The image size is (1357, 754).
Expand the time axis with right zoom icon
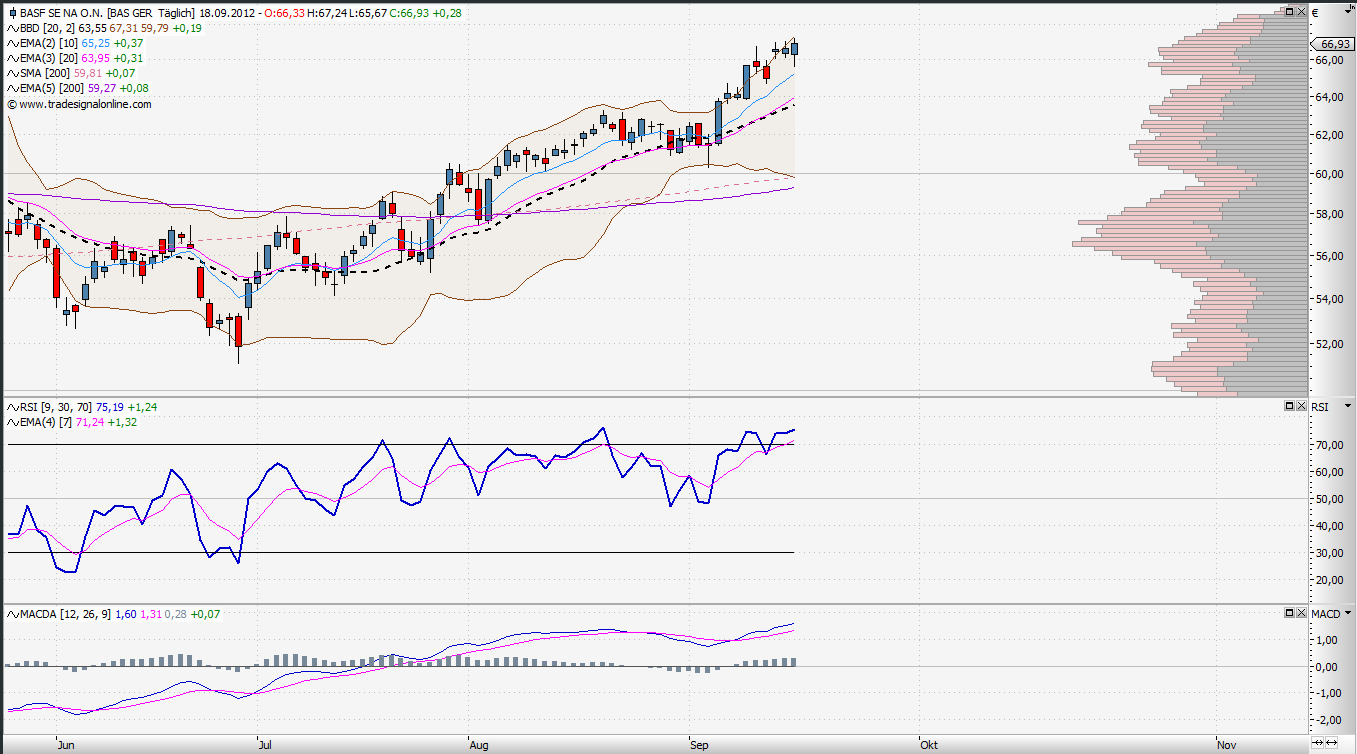[x=1331, y=743]
